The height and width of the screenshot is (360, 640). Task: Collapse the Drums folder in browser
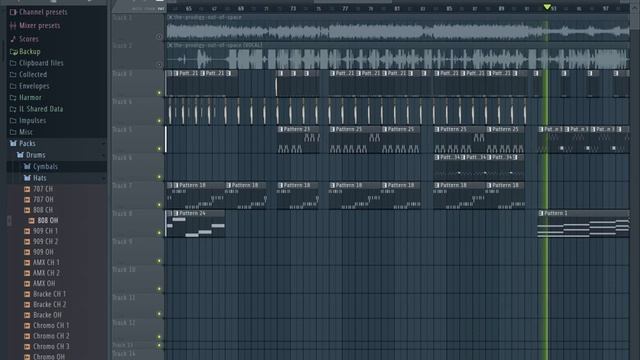click(x=20, y=155)
